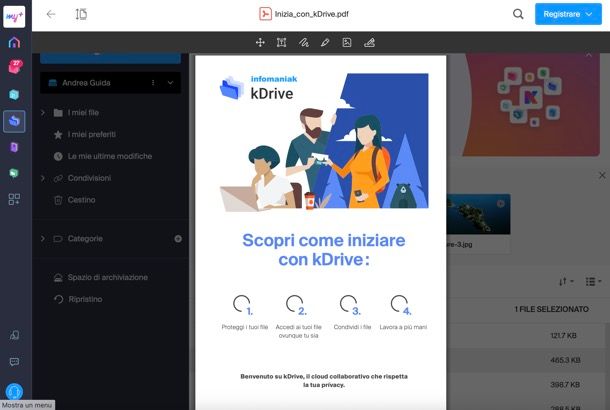
Task: Click step 4 Lavora a più mani
Action: (x=403, y=313)
